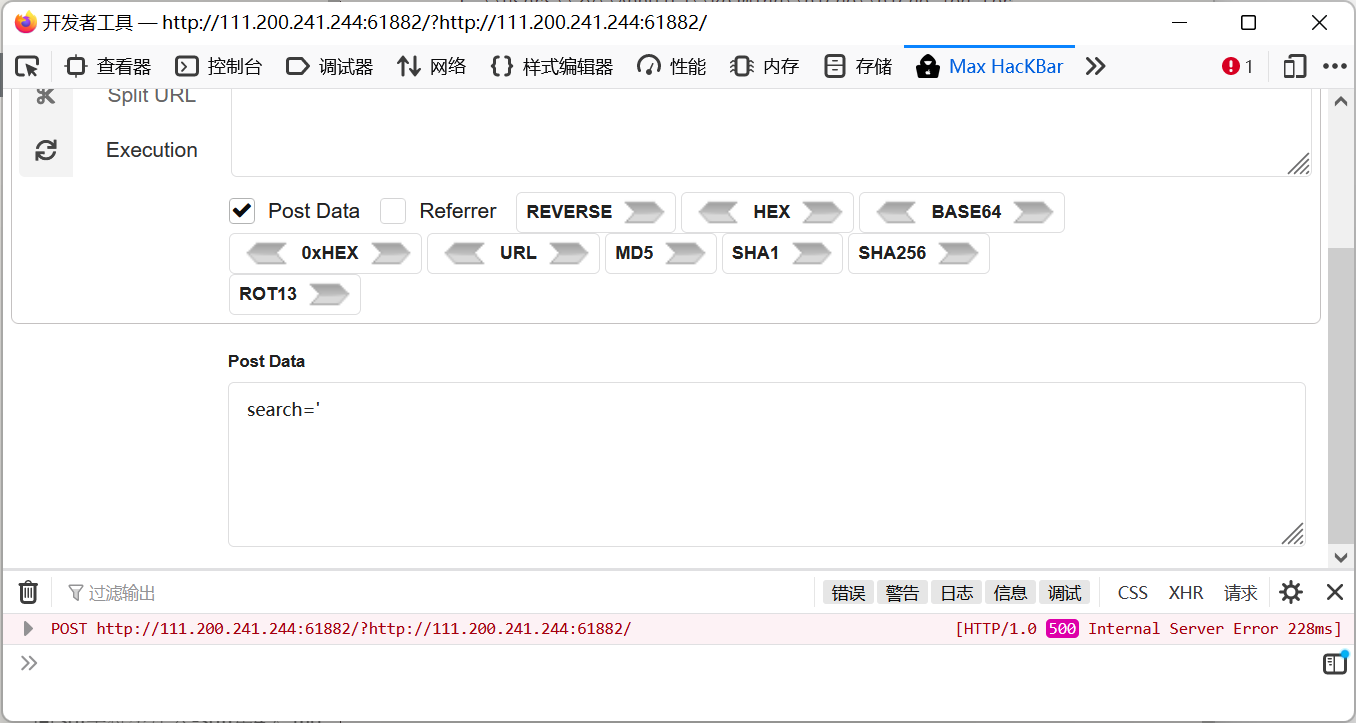This screenshot has width=1356, height=723.
Task: Click HEX decode left arrow
Action: click(x=718, y=212)
